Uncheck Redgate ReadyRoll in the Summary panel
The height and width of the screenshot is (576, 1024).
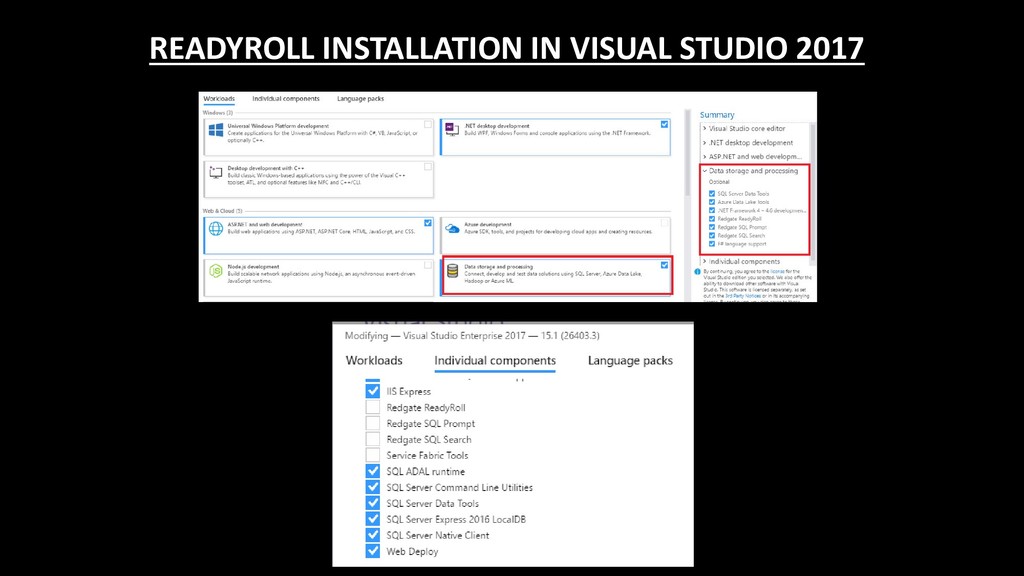point(712,219)
